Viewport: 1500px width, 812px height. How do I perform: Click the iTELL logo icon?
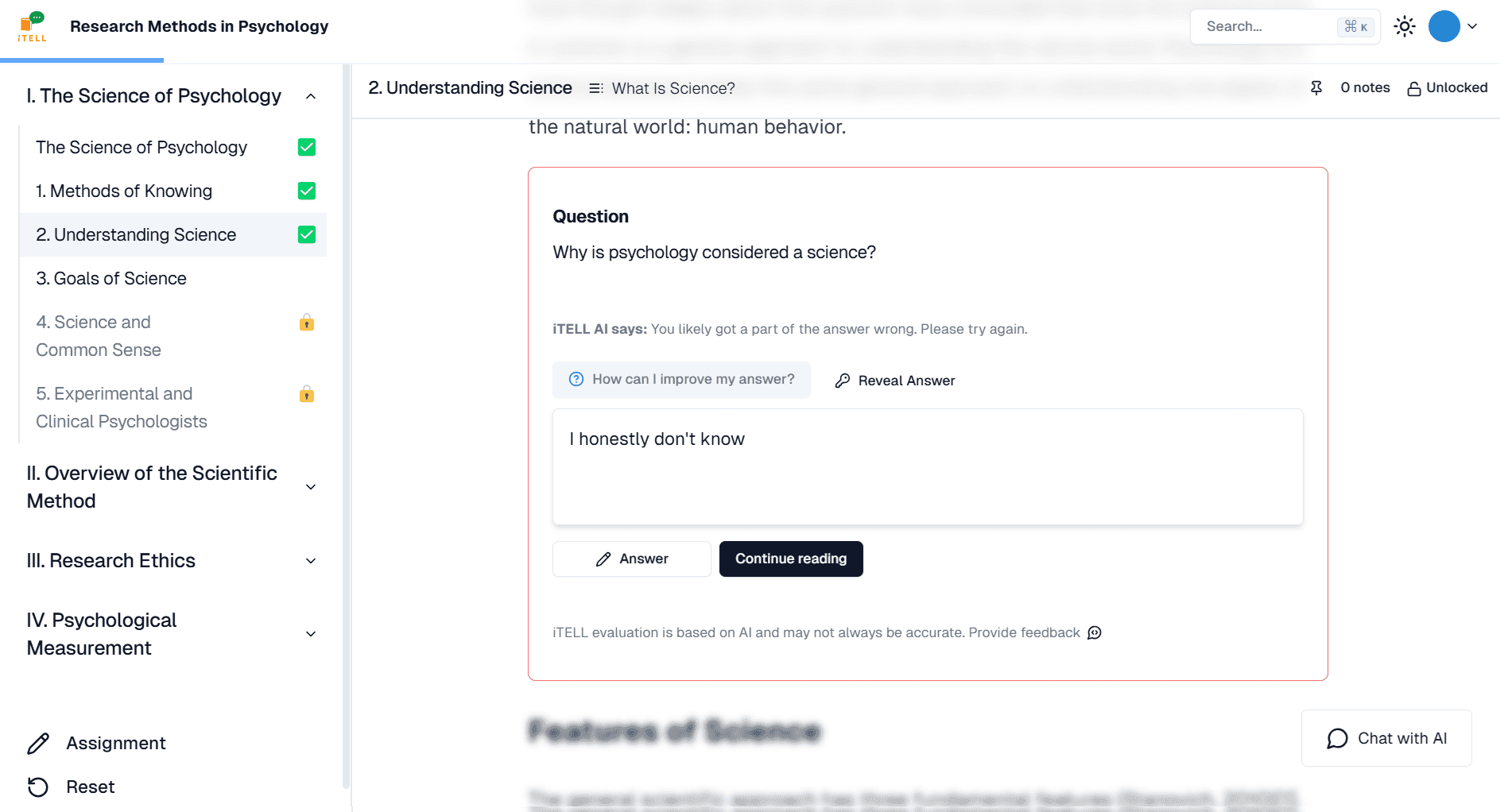coord(33,26)
